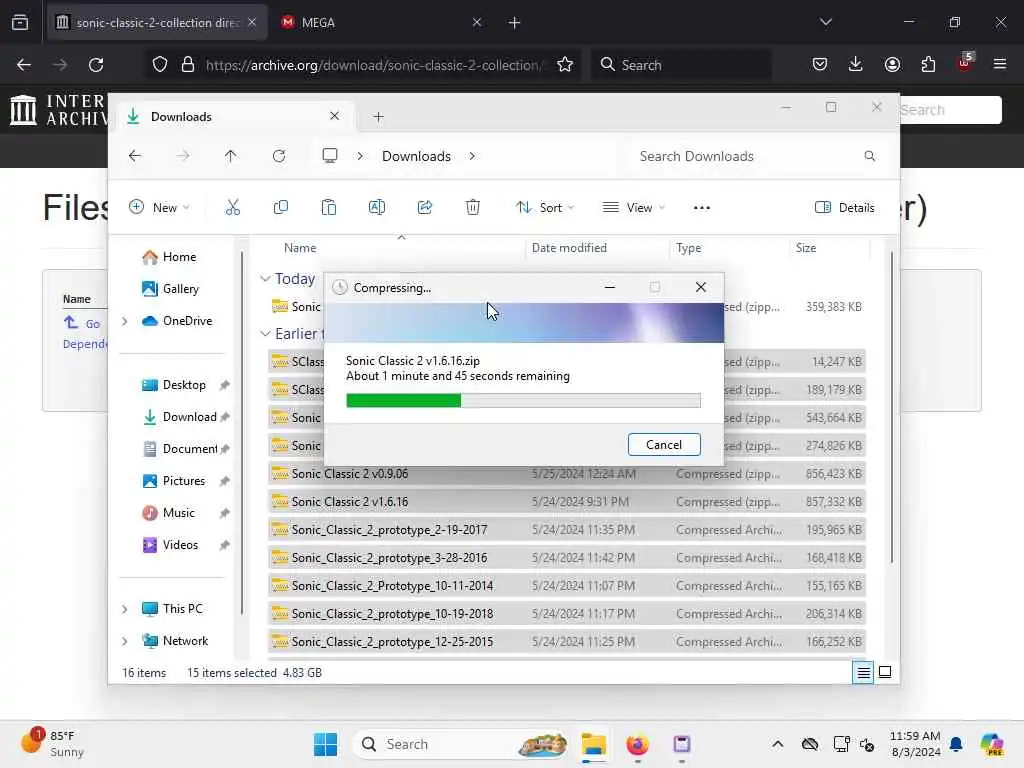Bookmark this page with the star icon
1024x768 pixels.
565,65
